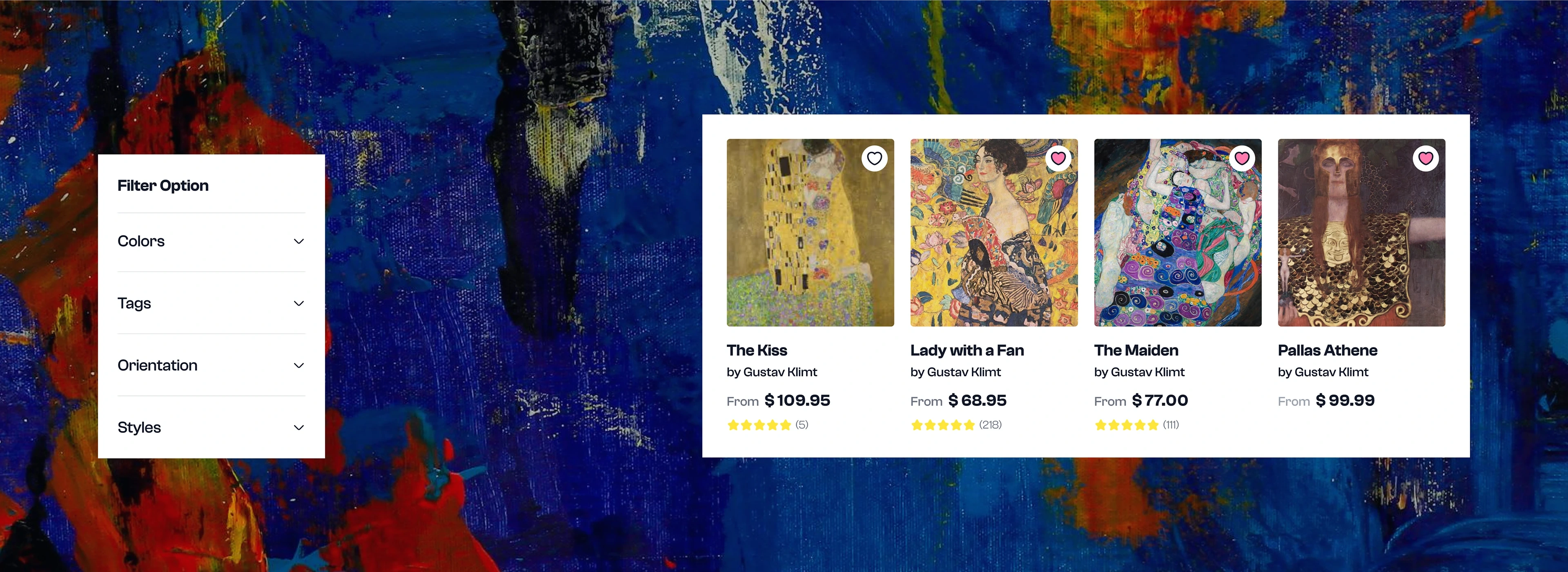Select the Pallas Athene painting image

[x=1362, y=233]
